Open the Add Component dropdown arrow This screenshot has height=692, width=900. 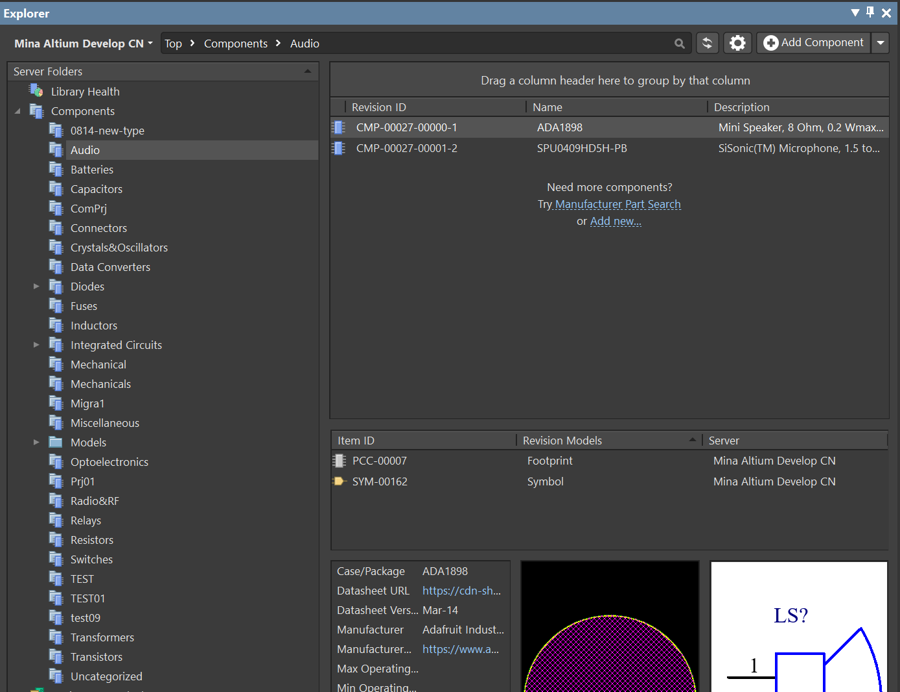pyautogui.click(x=880, y=43)
